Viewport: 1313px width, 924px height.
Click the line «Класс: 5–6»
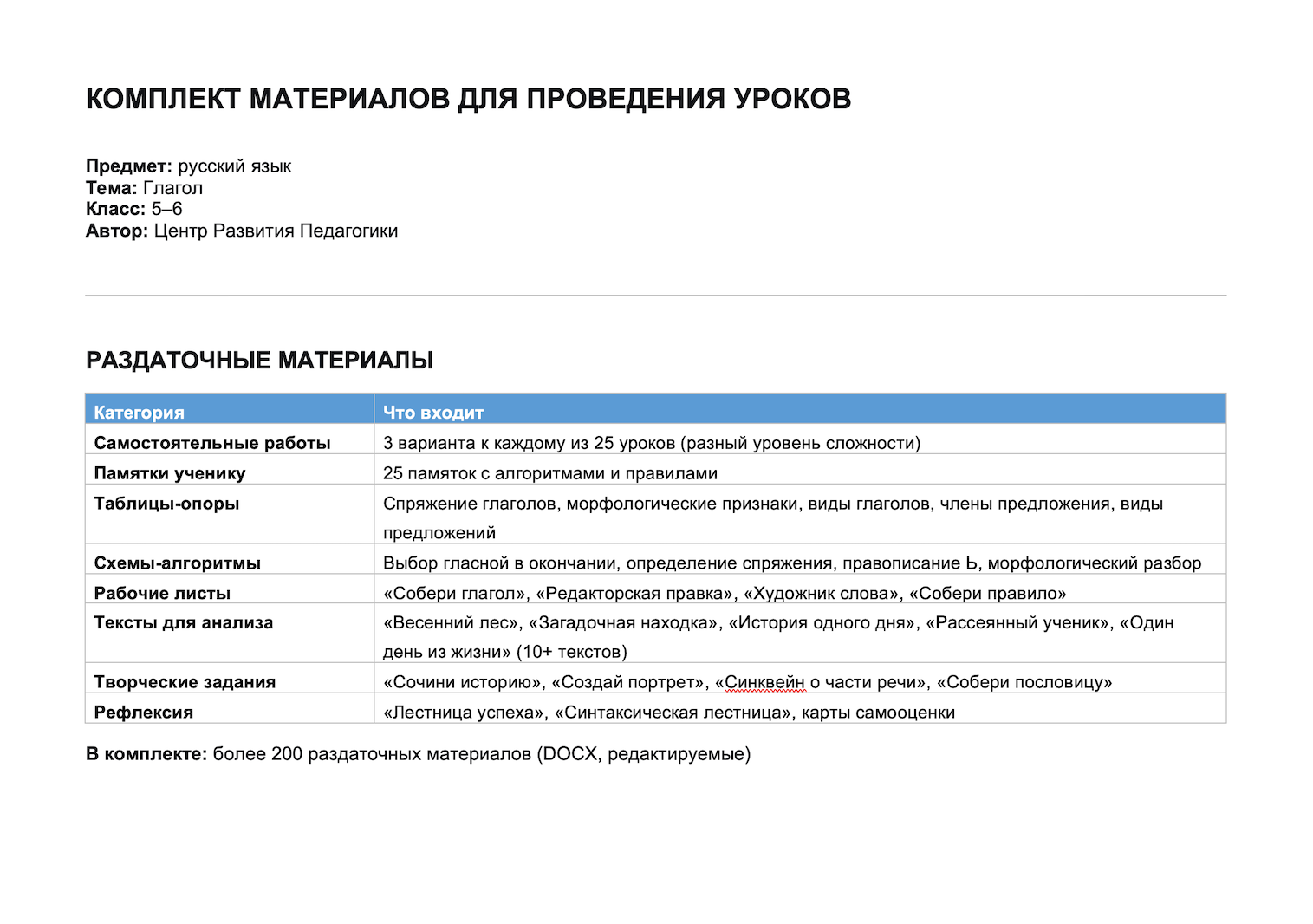133,209
